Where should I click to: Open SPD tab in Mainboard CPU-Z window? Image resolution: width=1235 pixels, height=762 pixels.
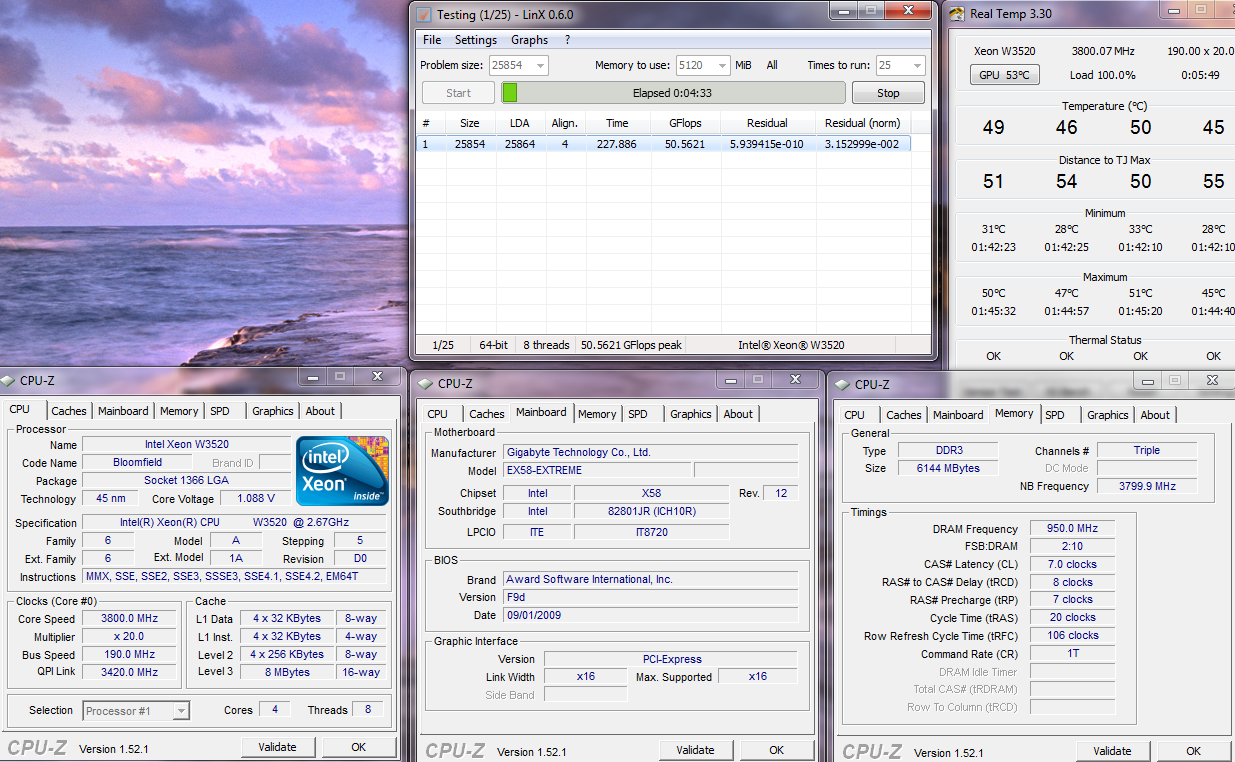point(638,414)
